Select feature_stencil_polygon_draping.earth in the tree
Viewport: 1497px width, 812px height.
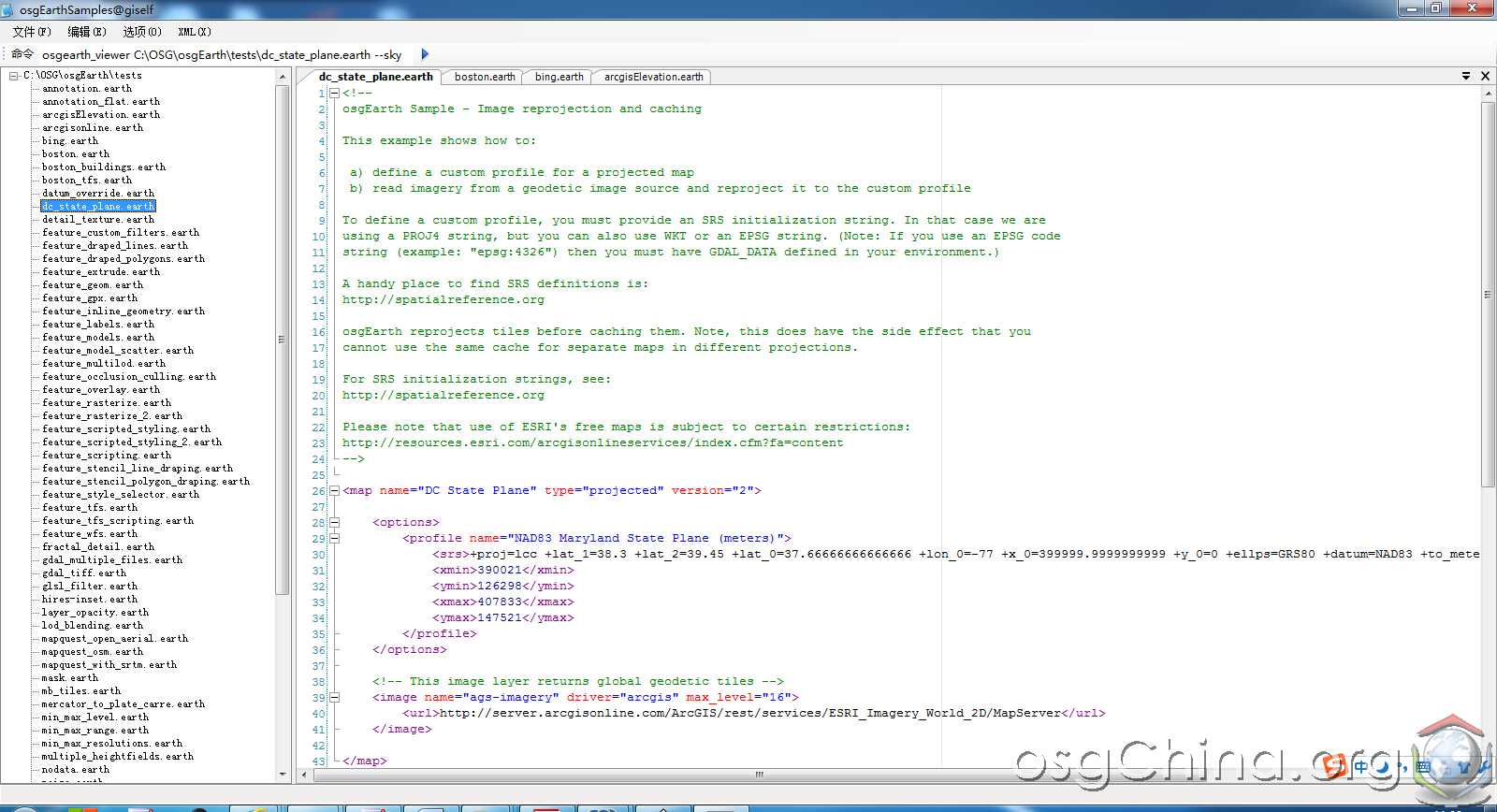pyautogui.click(x=145, y=481)
